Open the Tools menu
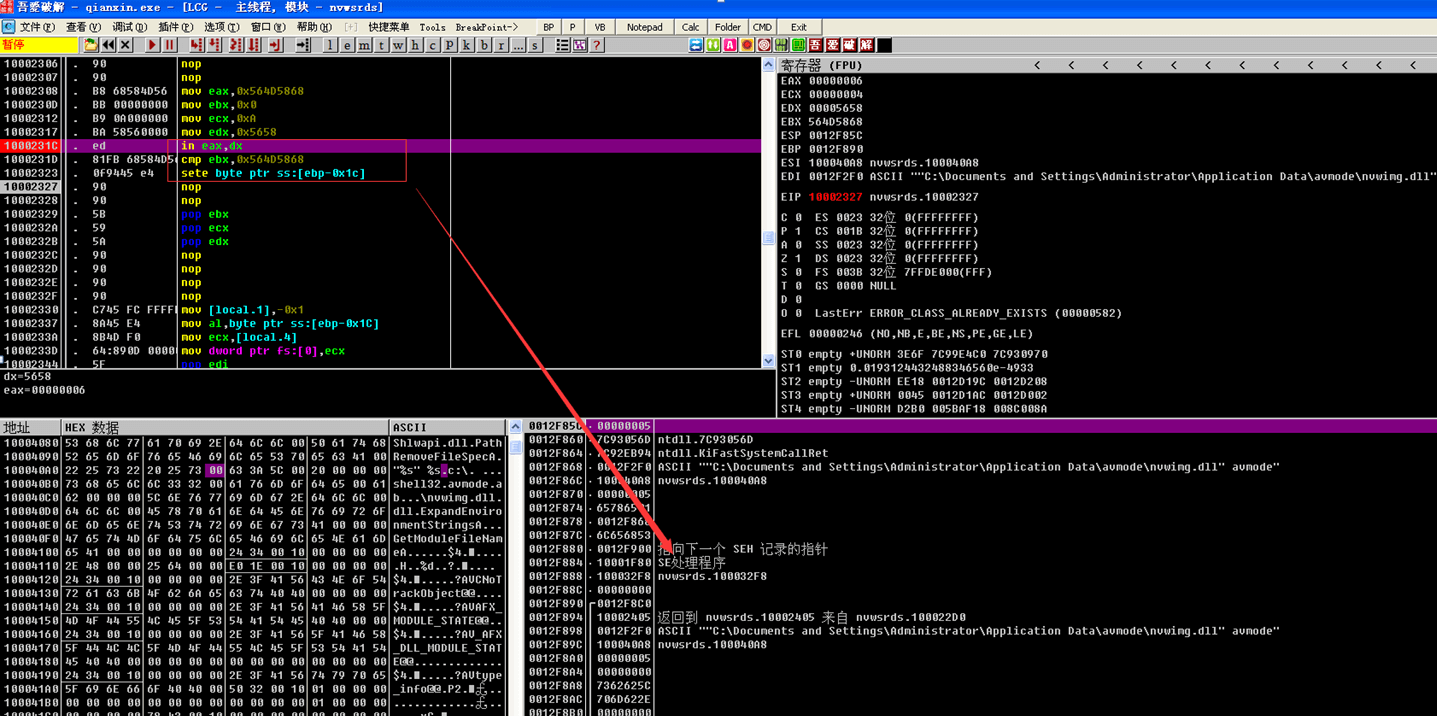 click(432, 27)
